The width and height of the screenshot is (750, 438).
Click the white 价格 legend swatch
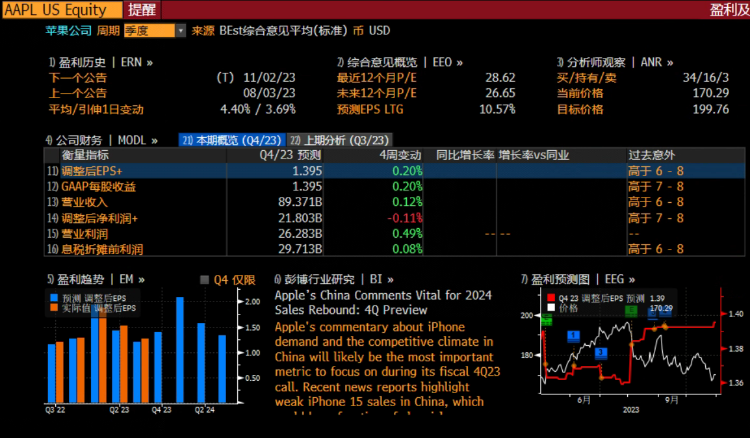coord(551,307)
